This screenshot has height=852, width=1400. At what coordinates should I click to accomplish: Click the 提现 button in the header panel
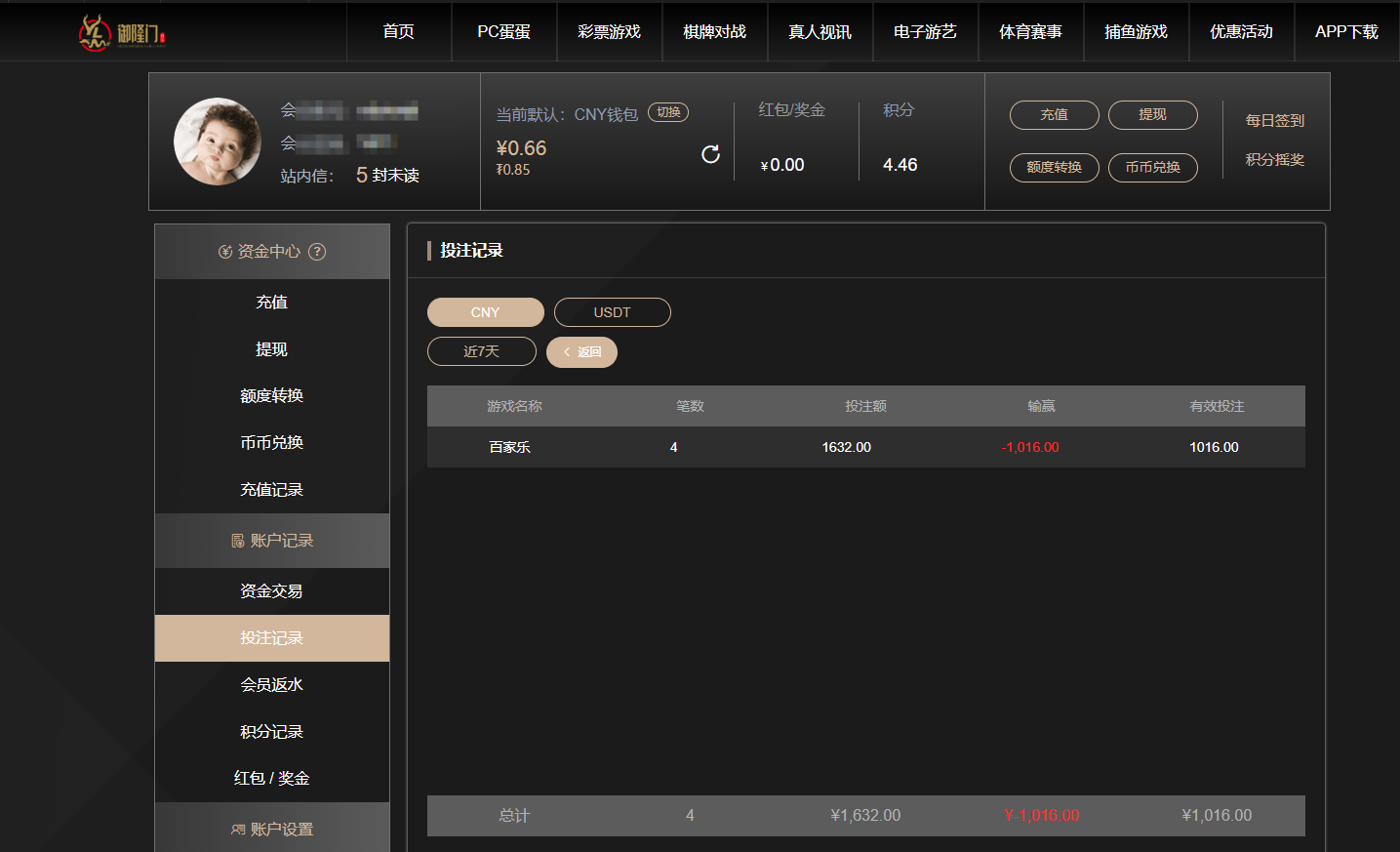pos(1153,115)
